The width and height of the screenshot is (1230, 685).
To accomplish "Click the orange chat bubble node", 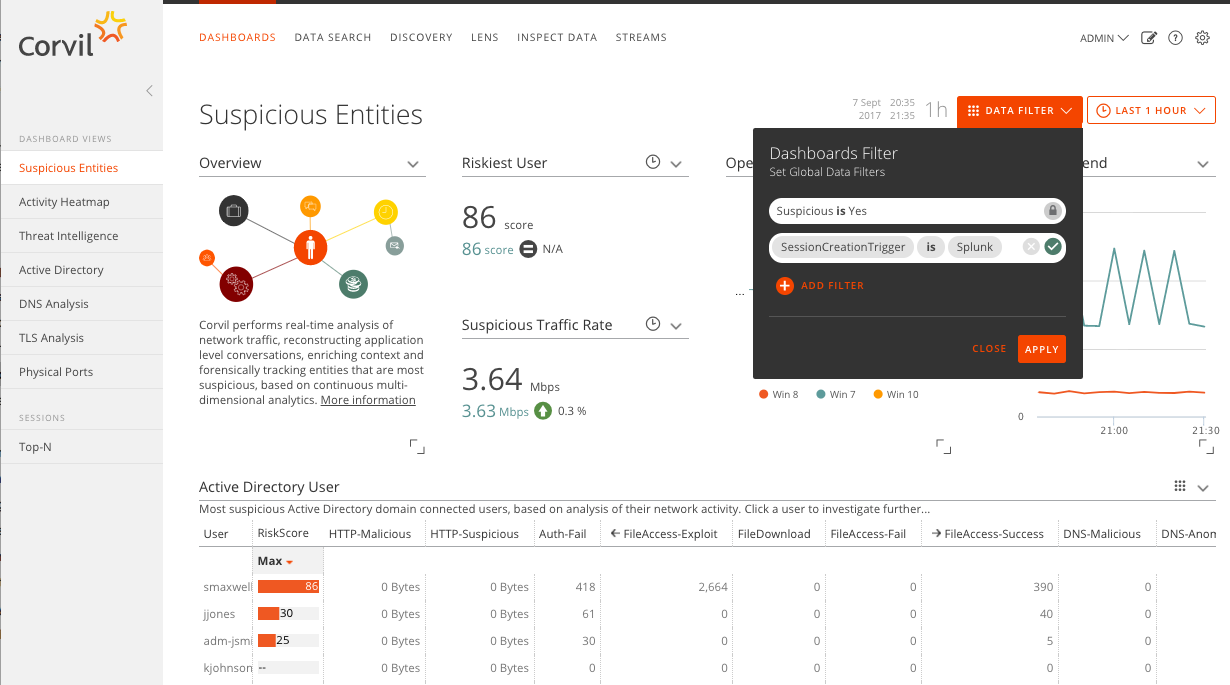I will click(311, 207).
